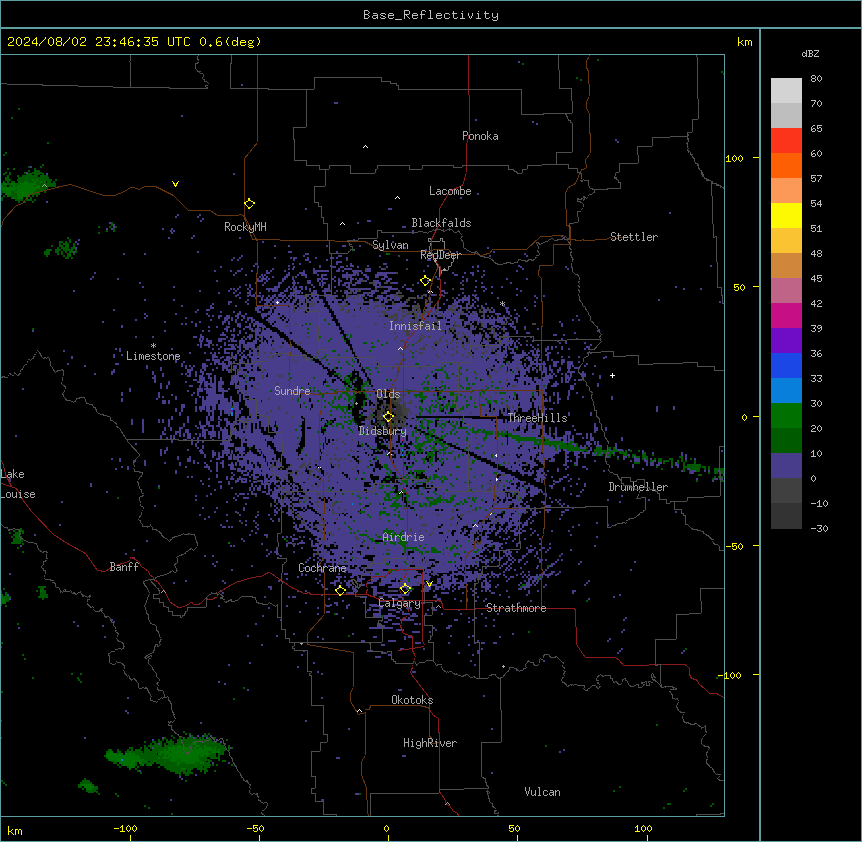The height and width of the screenshot is (842, 862).
Task: Click the Base_Reflectivity title
Action: tap(431, 15)
